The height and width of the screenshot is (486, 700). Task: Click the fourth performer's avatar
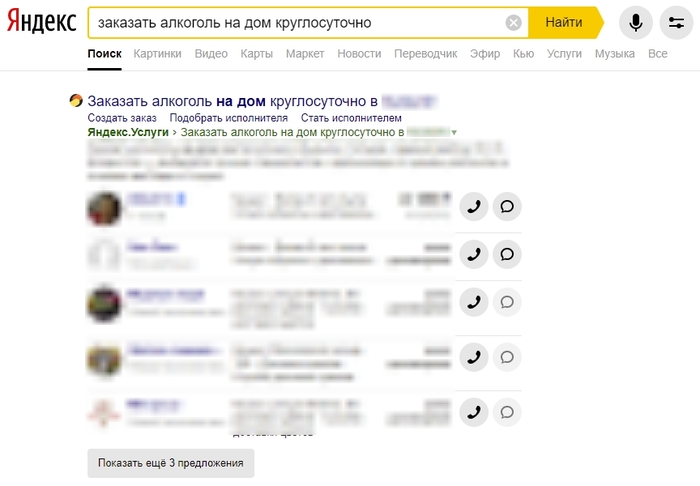coord(104,359)
